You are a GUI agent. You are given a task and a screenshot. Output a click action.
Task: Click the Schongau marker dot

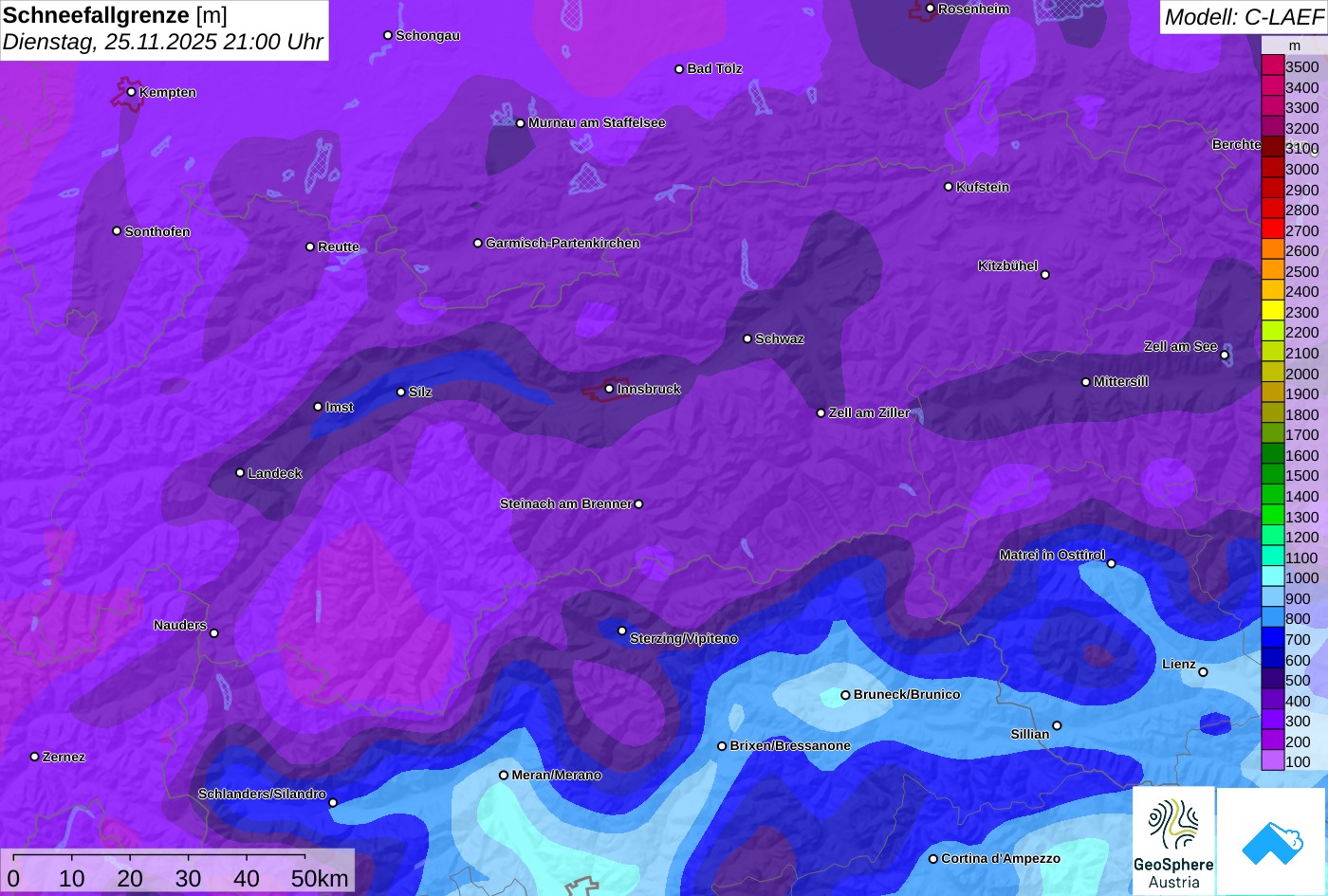pos(387,35)
